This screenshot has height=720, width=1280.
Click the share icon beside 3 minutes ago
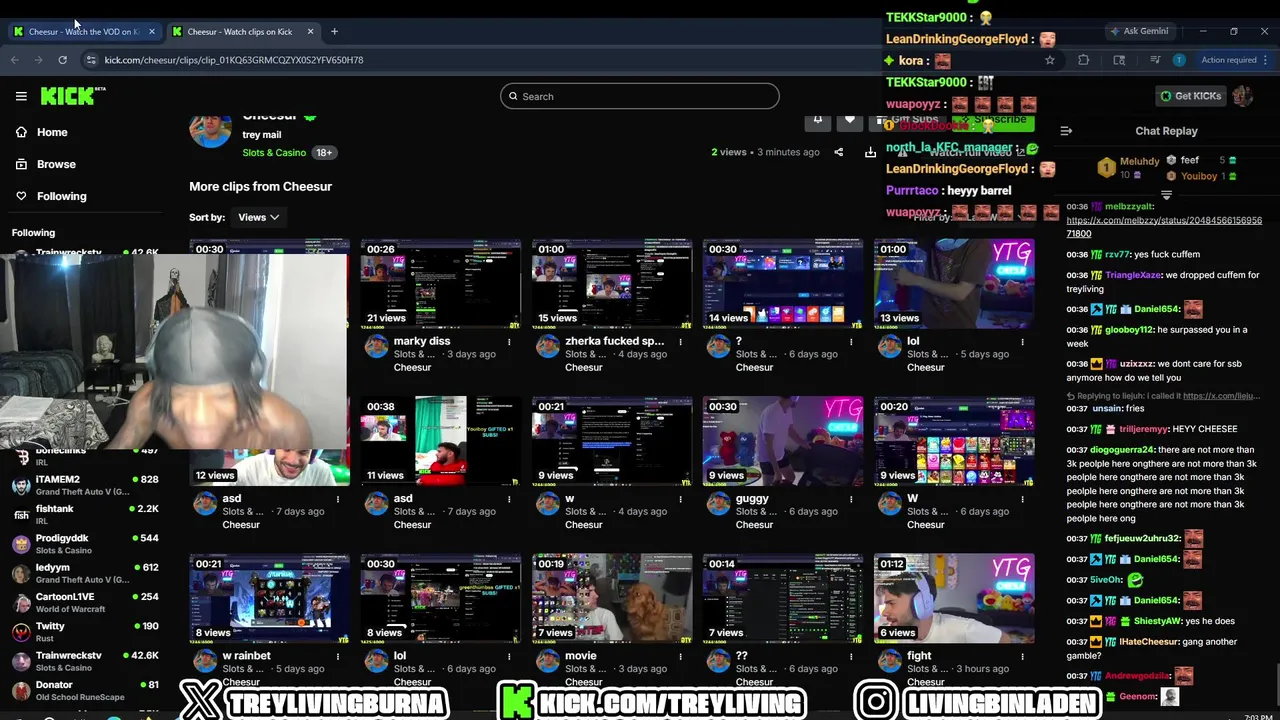[838, 152]
